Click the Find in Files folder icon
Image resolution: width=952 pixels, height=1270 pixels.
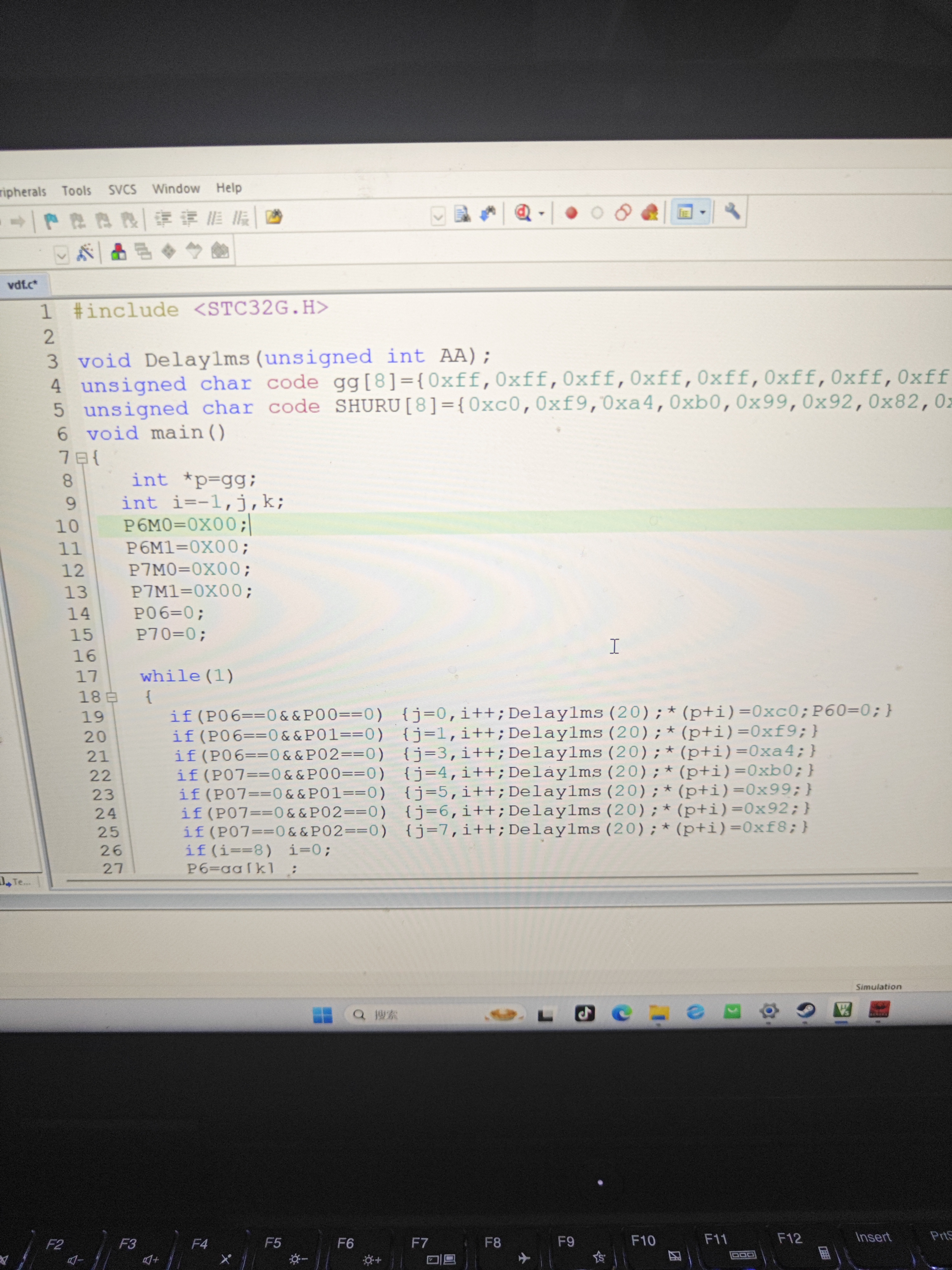pos(274,217)
